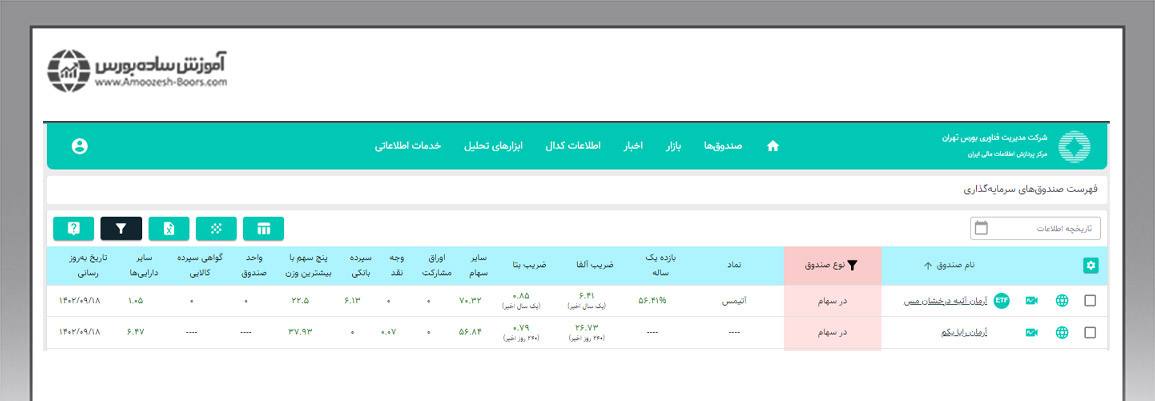The height and width of the screenshot is (401, 1155).
Task: Click the تاریخچه اطلاعات date input field
Action: coord(1035,229)
